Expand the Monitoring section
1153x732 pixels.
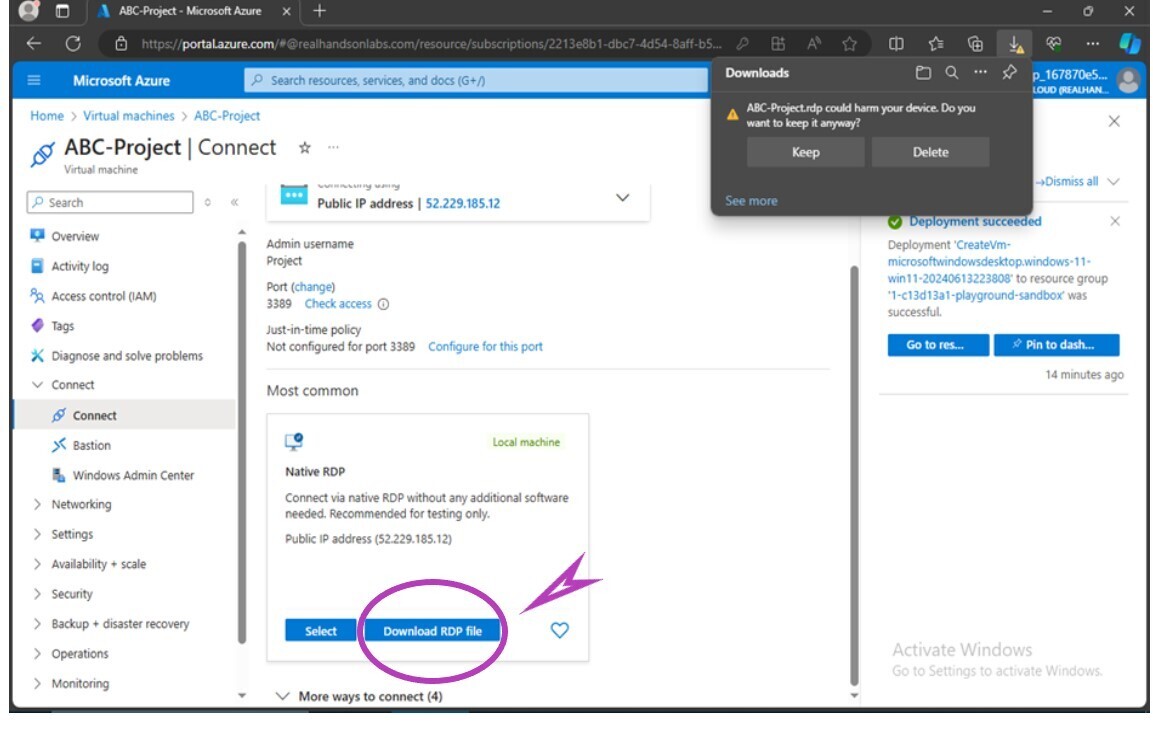click(37, 684)
